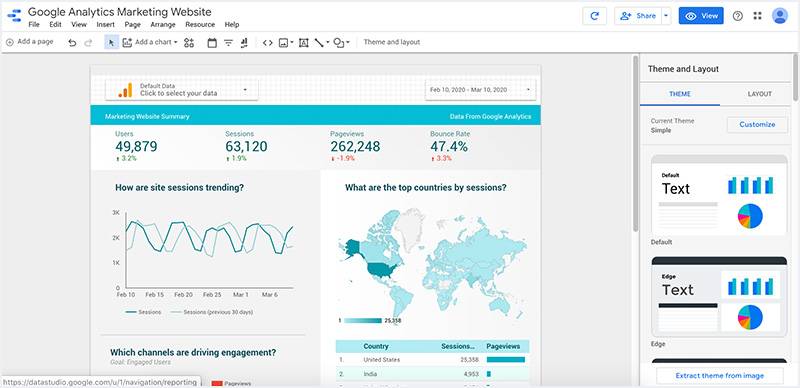The width and height of the screenshot is (800, 388).
Task: Insert a date range control
Action: tap(212, 42)
